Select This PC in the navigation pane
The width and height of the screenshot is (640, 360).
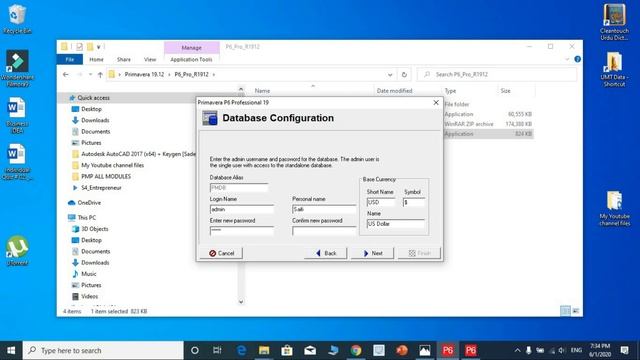[86, 218]
